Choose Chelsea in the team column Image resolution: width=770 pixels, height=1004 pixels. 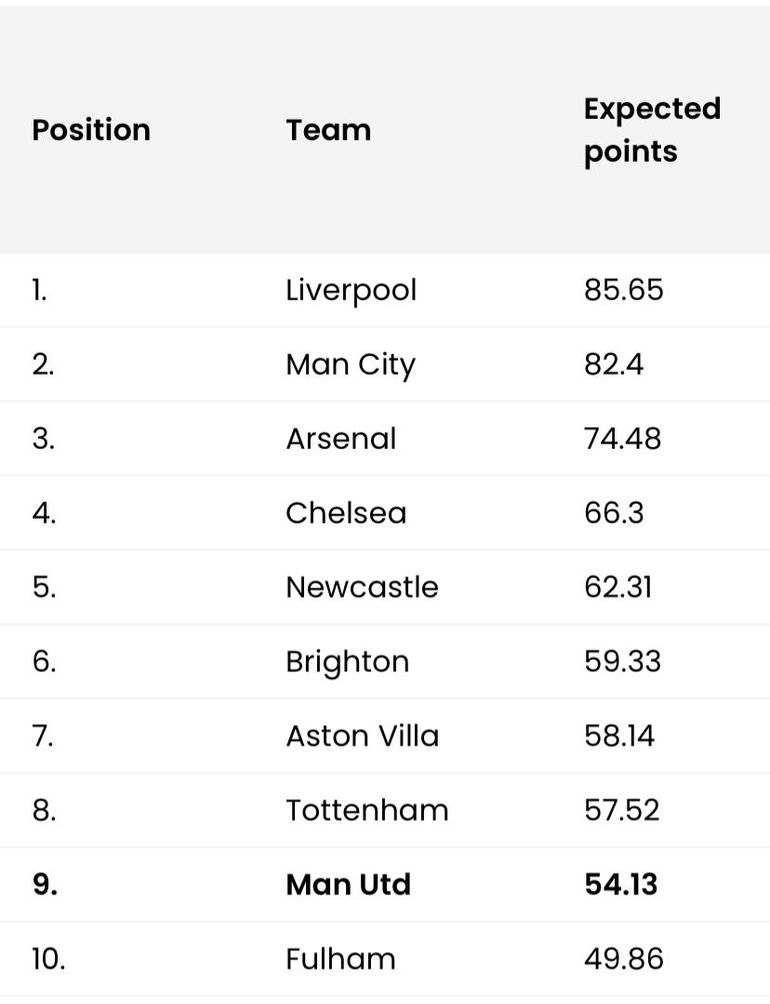pyautogui.click(x=346, y=513)
